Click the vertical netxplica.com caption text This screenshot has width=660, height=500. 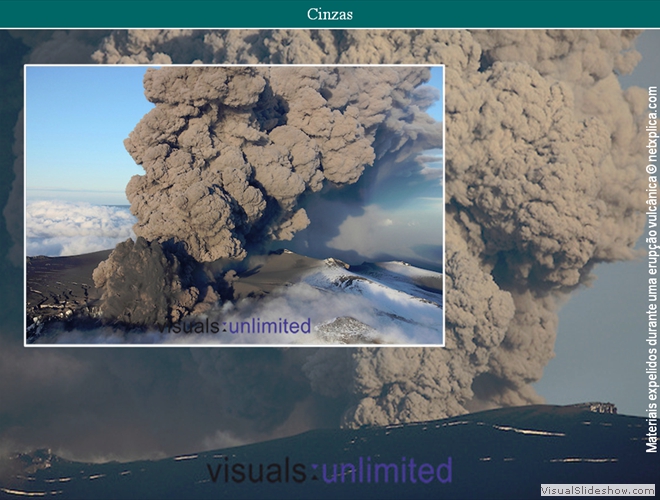652,269
